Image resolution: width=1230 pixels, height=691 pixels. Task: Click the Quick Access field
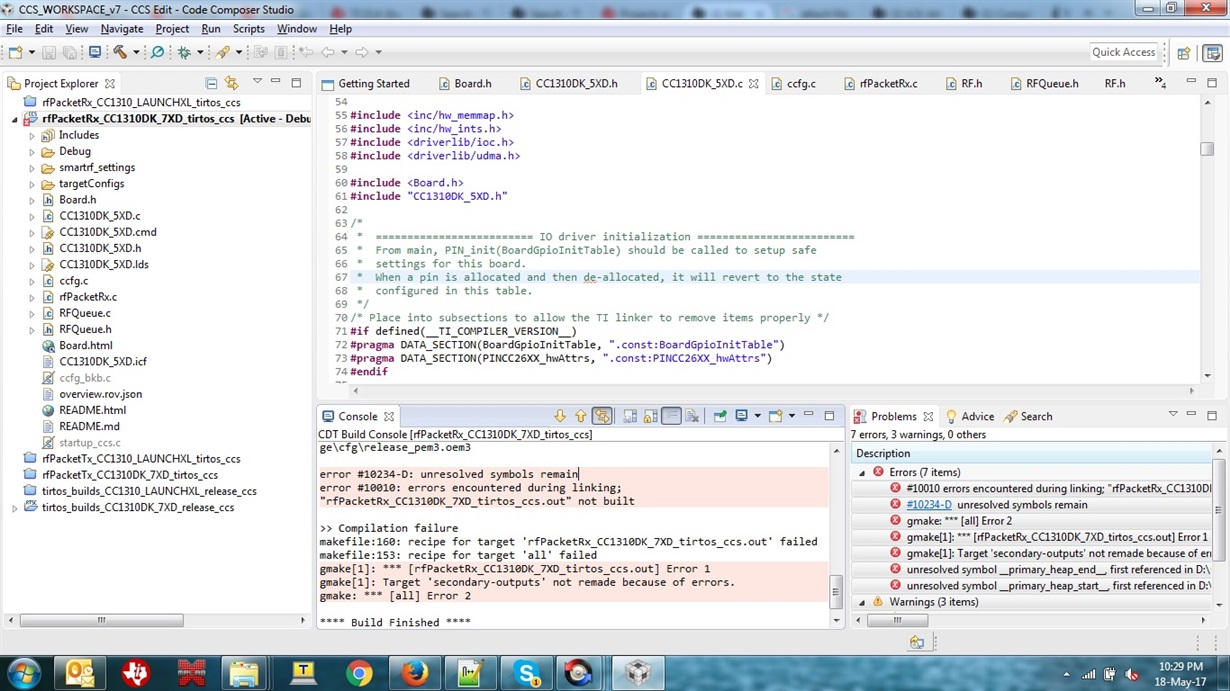coord(1123,52)
